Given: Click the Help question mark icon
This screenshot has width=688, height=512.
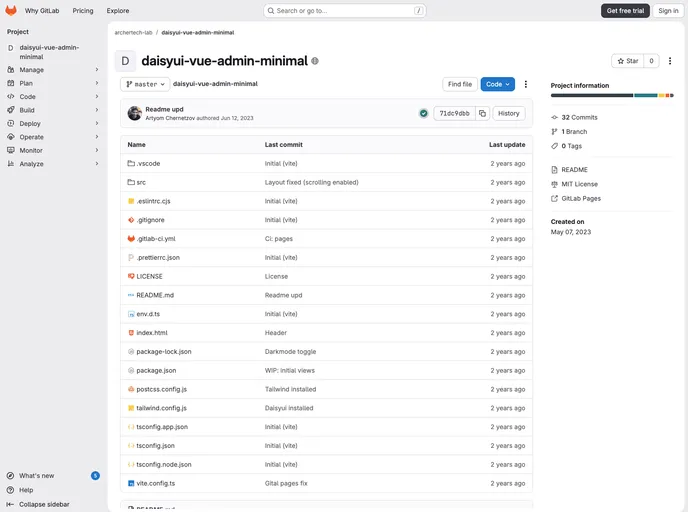Looking at the screenshot, I should point(11,490).
